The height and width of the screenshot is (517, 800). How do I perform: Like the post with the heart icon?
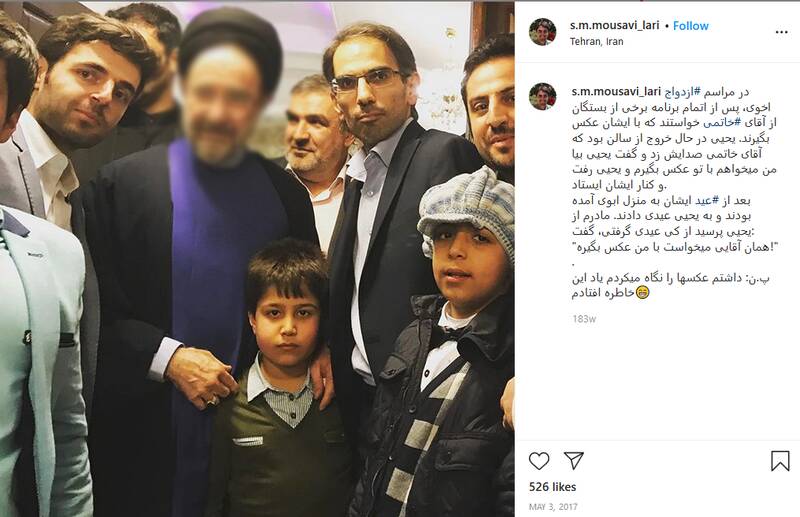click(539, 461)
